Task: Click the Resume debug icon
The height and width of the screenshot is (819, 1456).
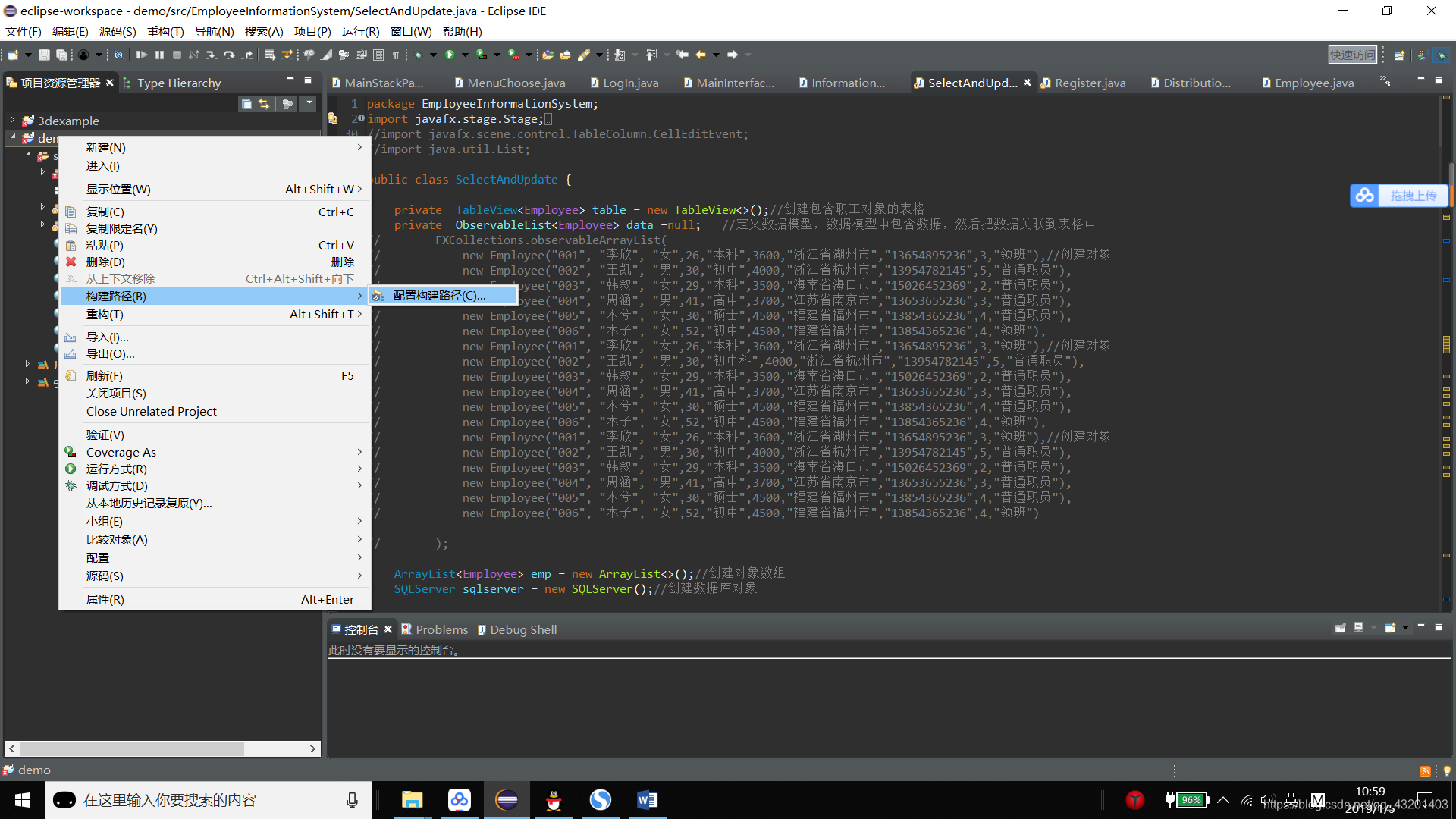Action: tap(142, 55)
